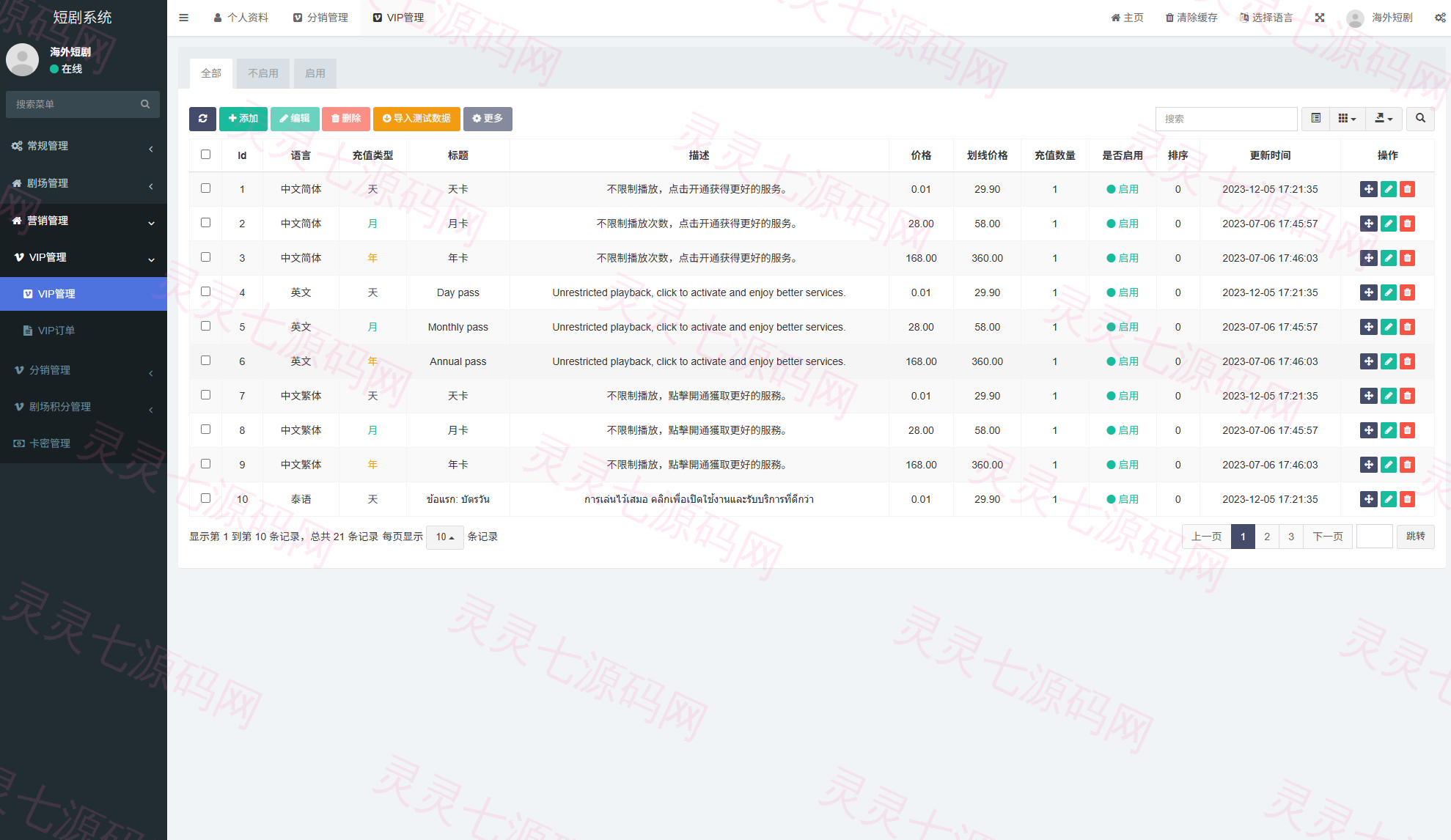Click the user avatar in the top header
The width and height of the screenshot is (1451, 840).
point(1355,18)
